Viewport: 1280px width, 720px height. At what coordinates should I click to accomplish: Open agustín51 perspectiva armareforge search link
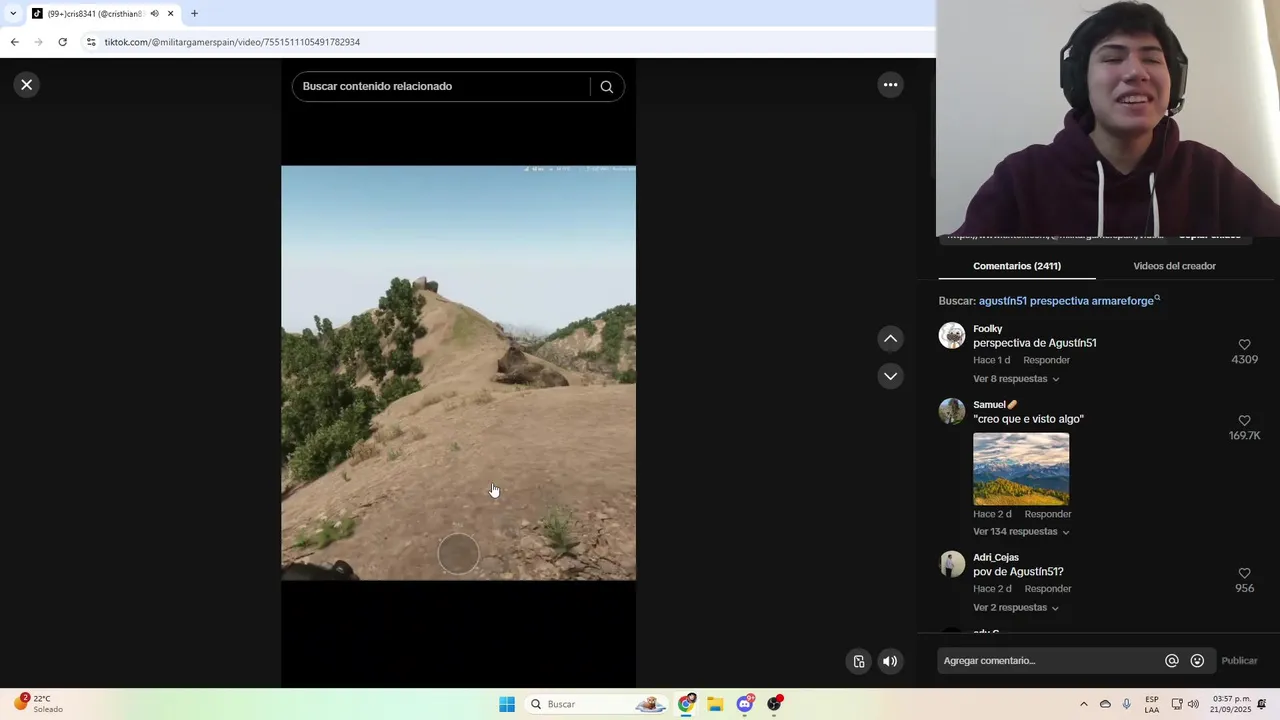pyautogui.click(x=1069, y=301)
